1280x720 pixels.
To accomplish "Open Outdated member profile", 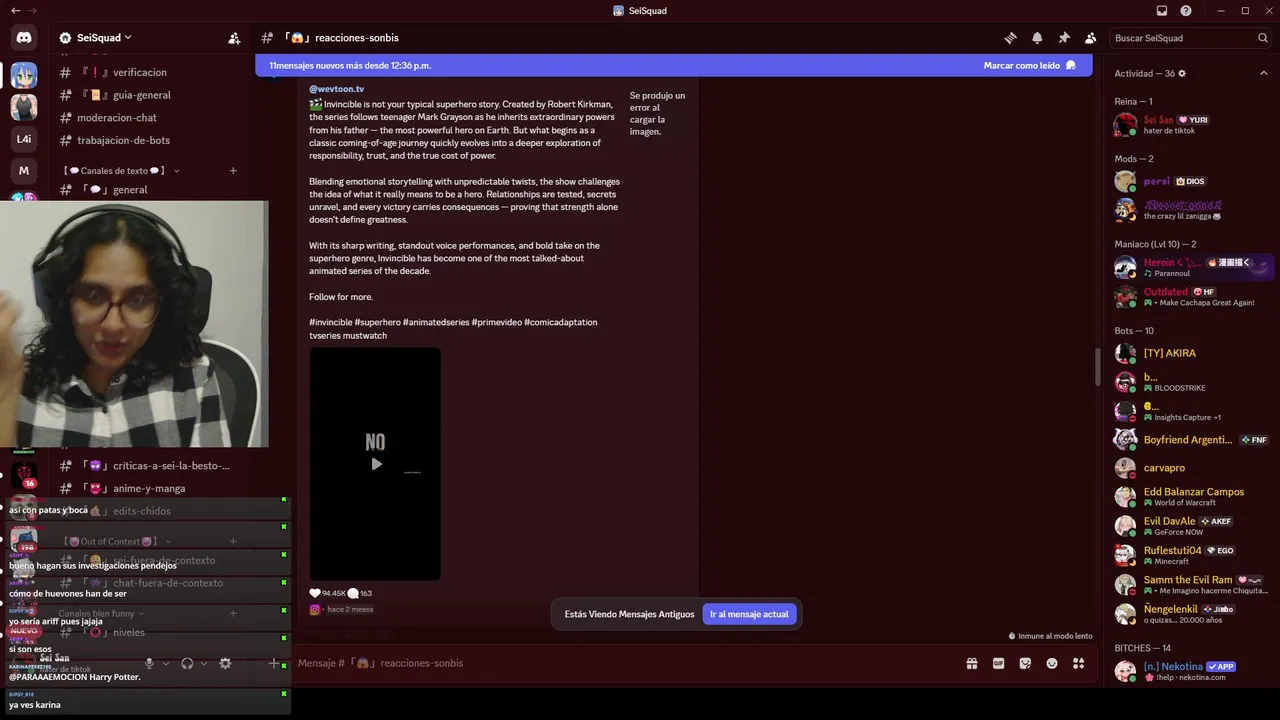I will [1193, 297].
